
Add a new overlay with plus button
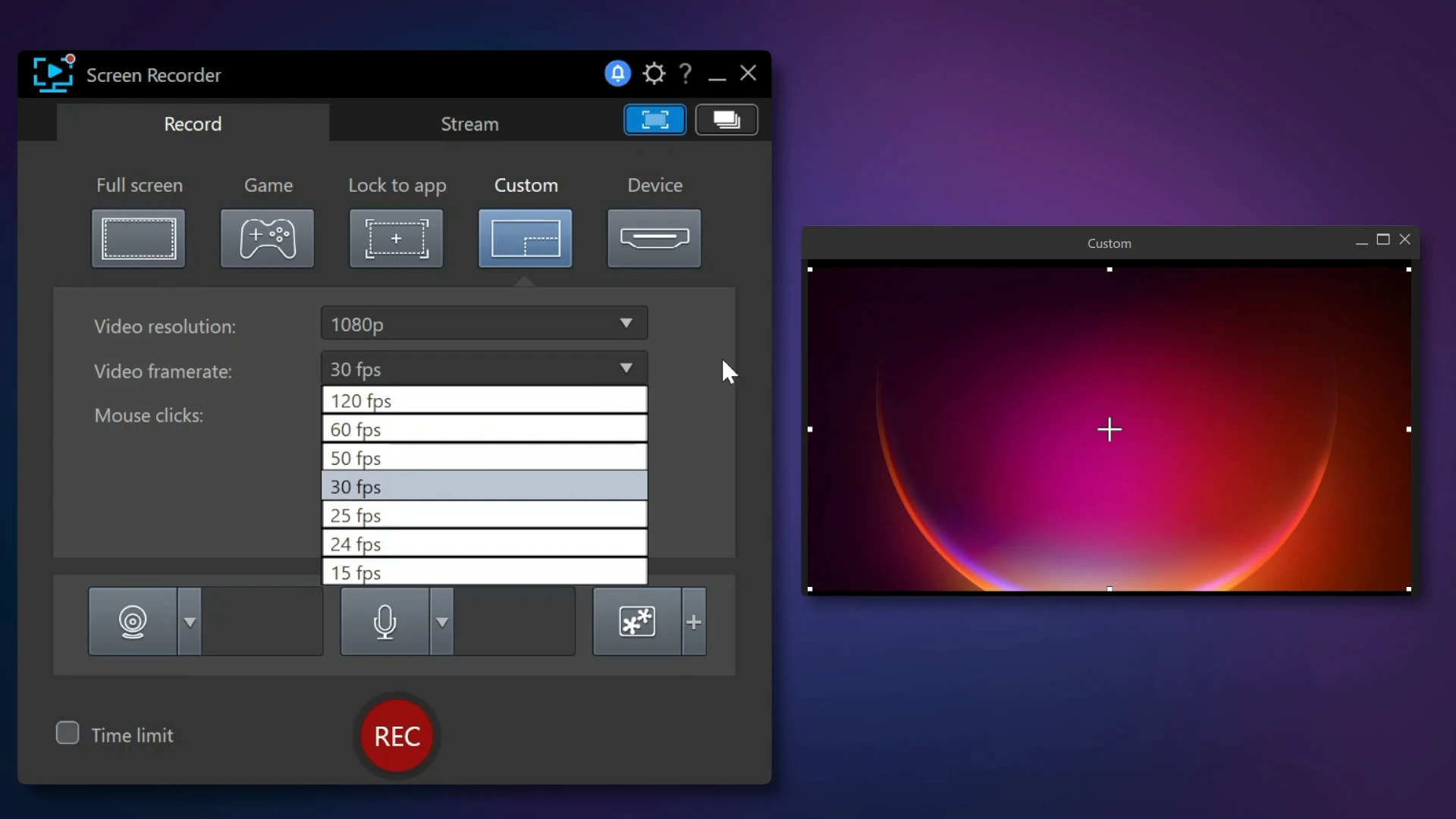(694, 622)
